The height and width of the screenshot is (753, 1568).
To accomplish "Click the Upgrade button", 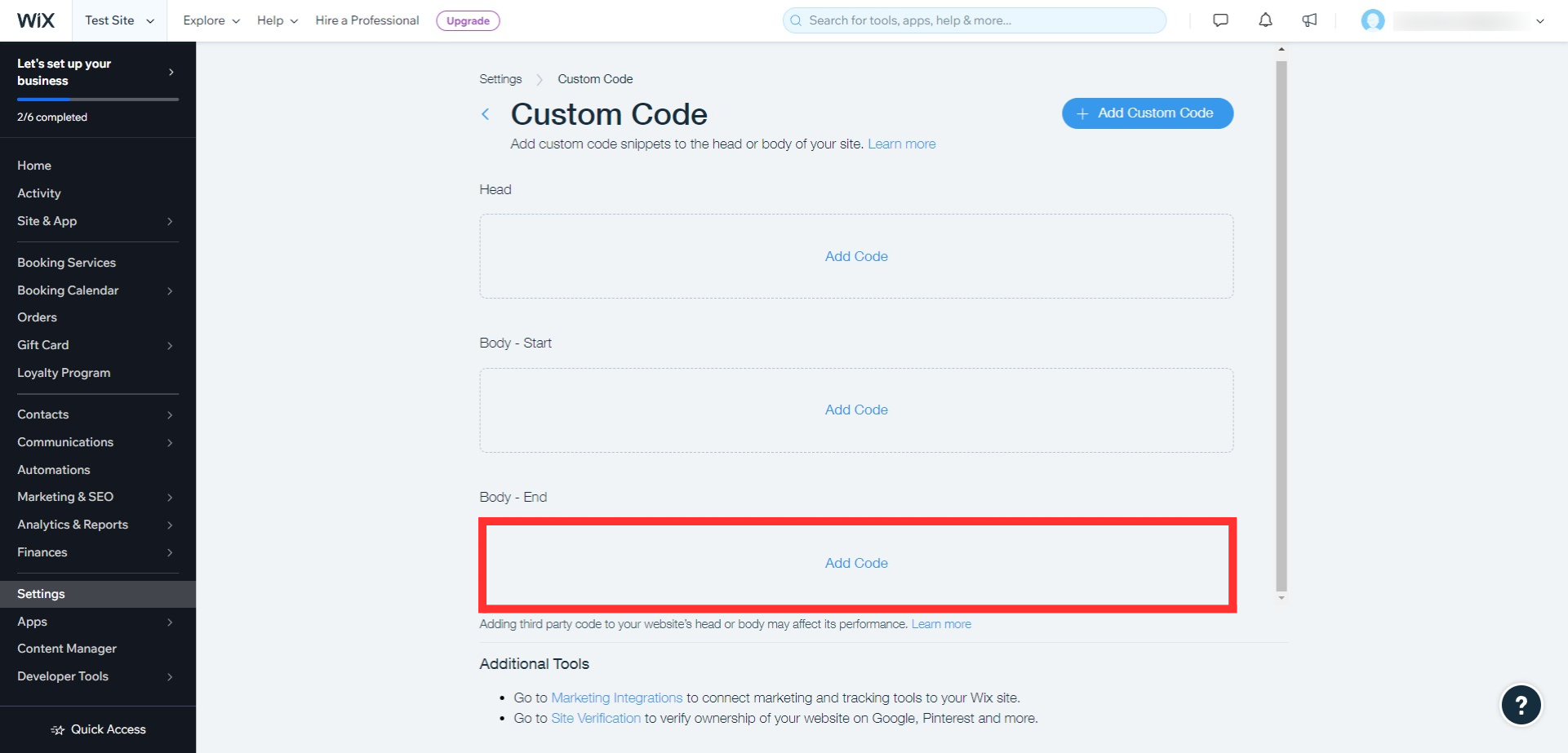I will tap(468, 20).
